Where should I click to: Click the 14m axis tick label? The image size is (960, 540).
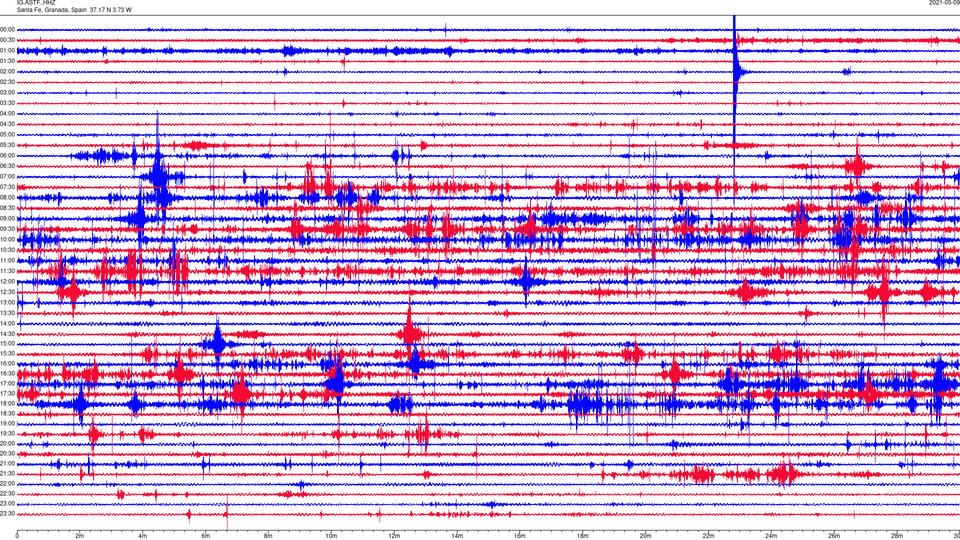tap(457, 536)
